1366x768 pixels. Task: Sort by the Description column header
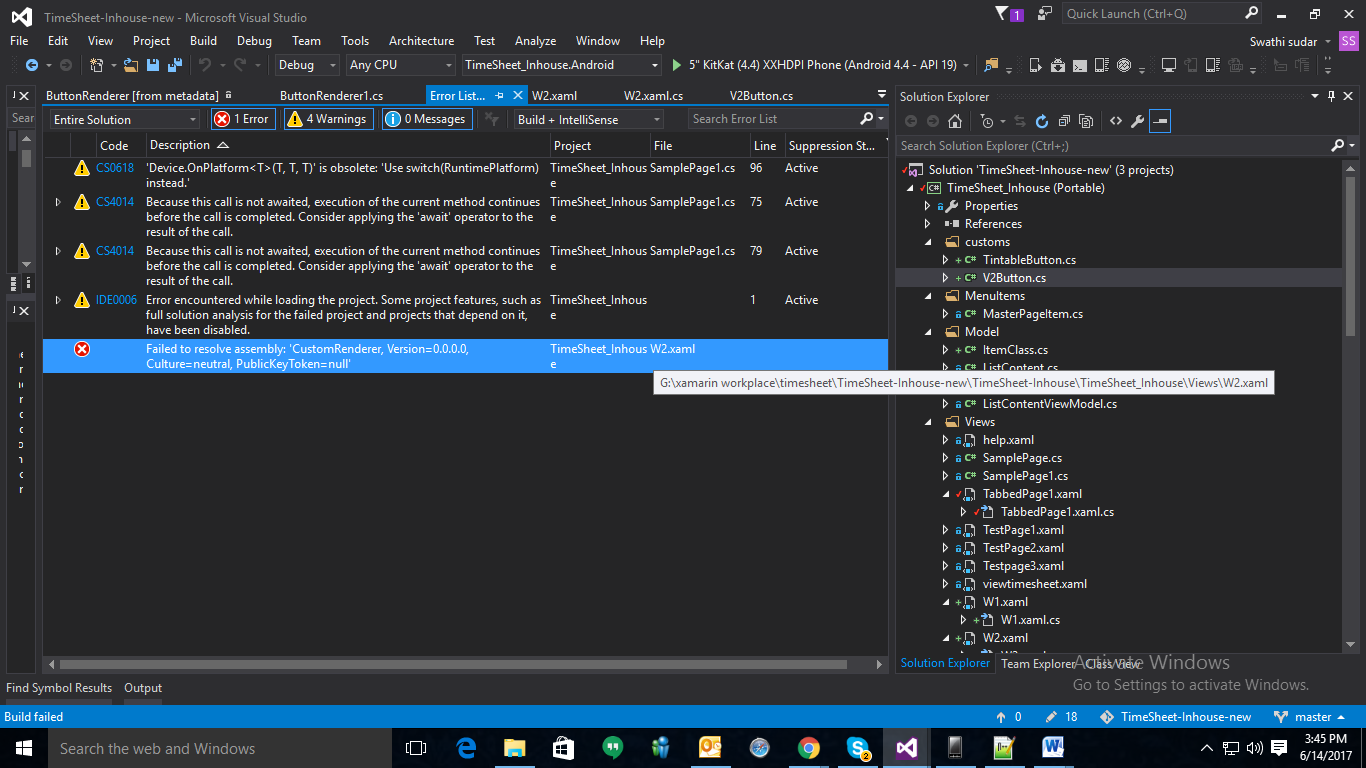coord(347,146)
